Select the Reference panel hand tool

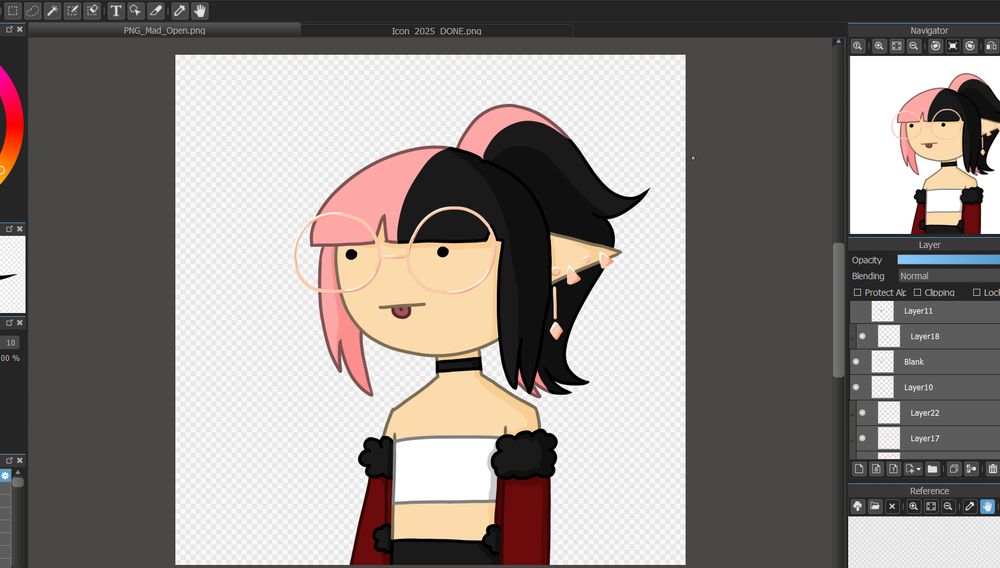tap(987, 506)
